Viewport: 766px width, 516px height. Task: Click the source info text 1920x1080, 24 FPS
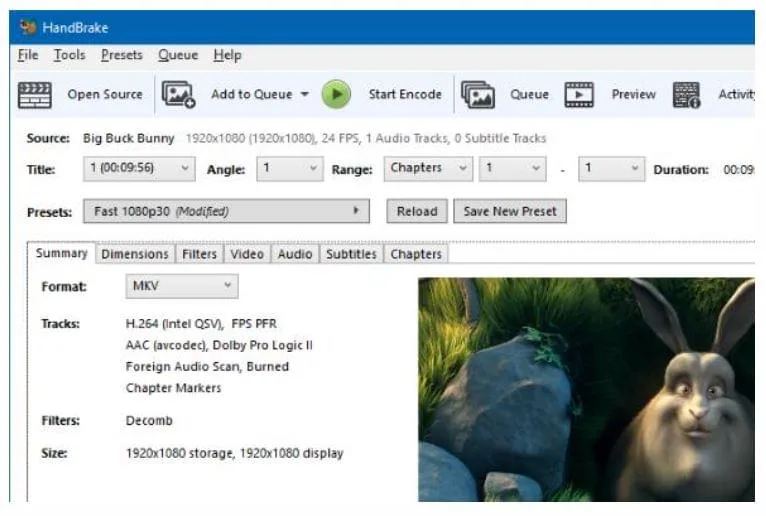click(x=366, y=138)
